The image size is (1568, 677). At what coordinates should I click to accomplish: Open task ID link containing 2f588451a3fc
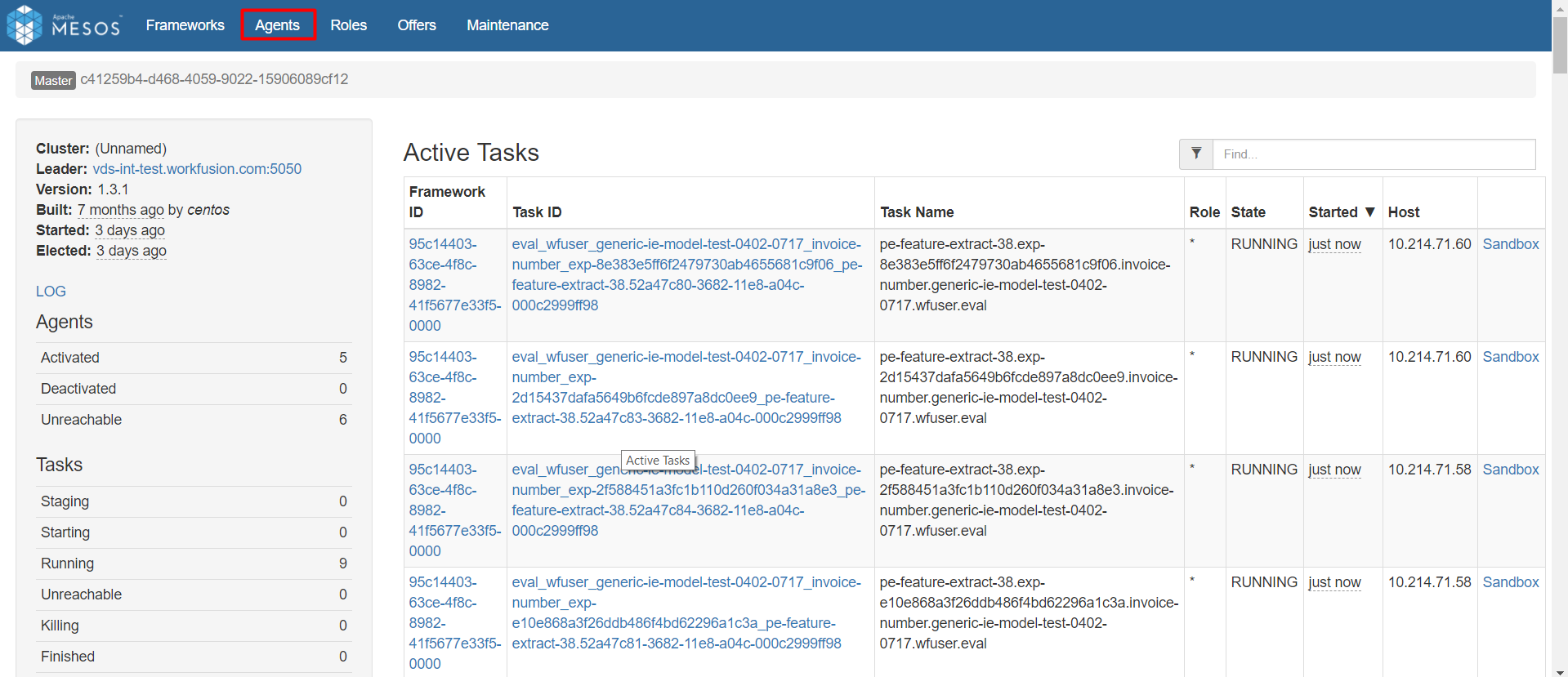tap(689, 500)
